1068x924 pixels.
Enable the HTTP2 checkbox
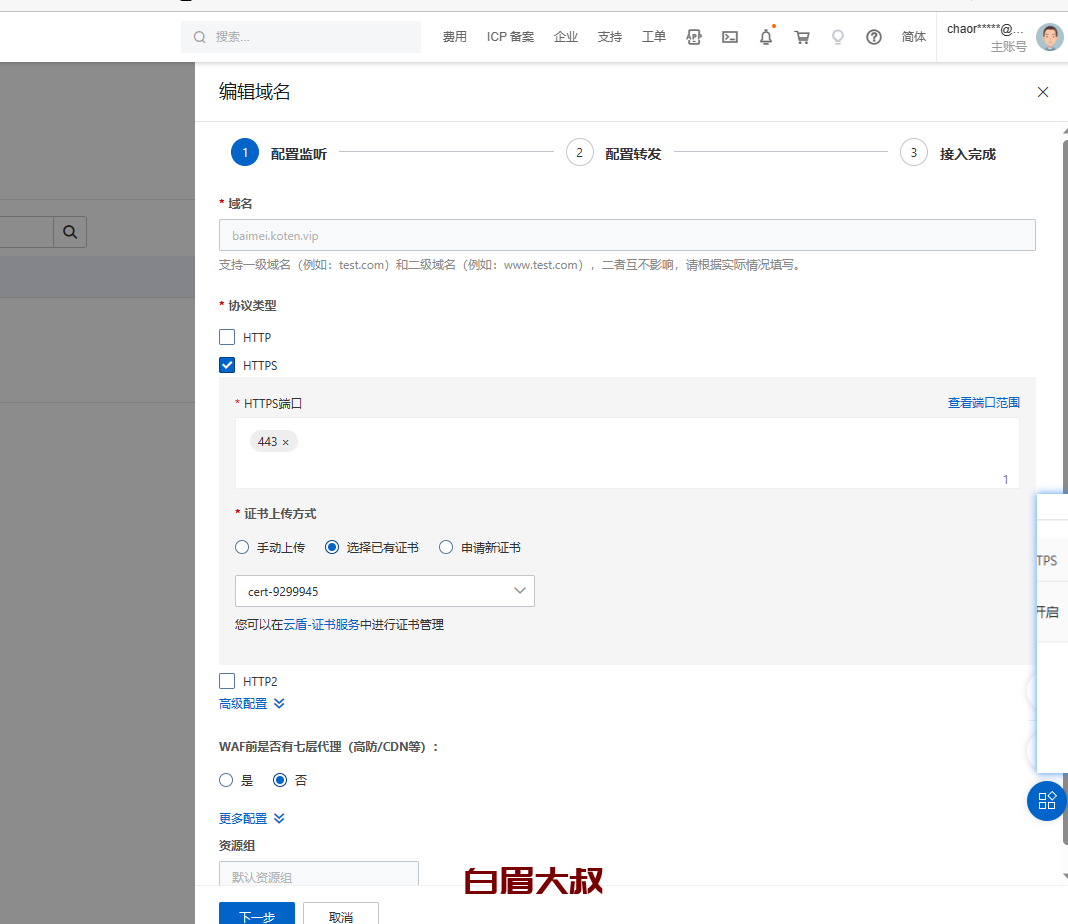(x=227, y=681)
